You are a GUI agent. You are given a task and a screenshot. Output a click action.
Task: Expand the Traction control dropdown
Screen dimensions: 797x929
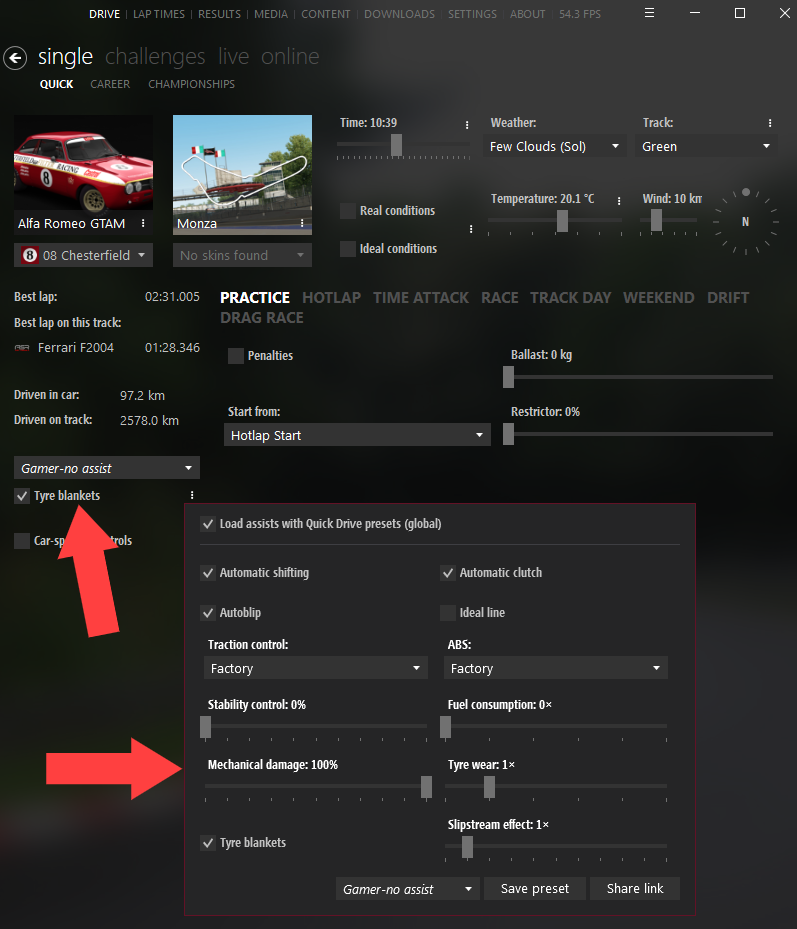click(316, 668)
